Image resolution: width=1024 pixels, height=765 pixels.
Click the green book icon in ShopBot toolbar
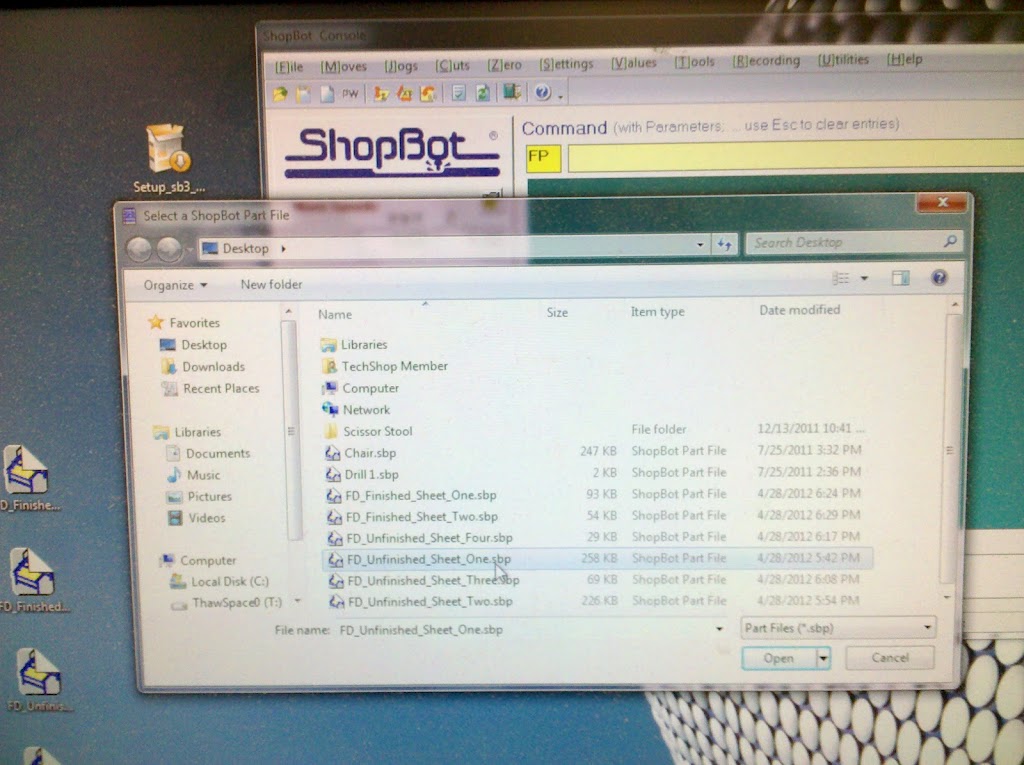(512, 92)
